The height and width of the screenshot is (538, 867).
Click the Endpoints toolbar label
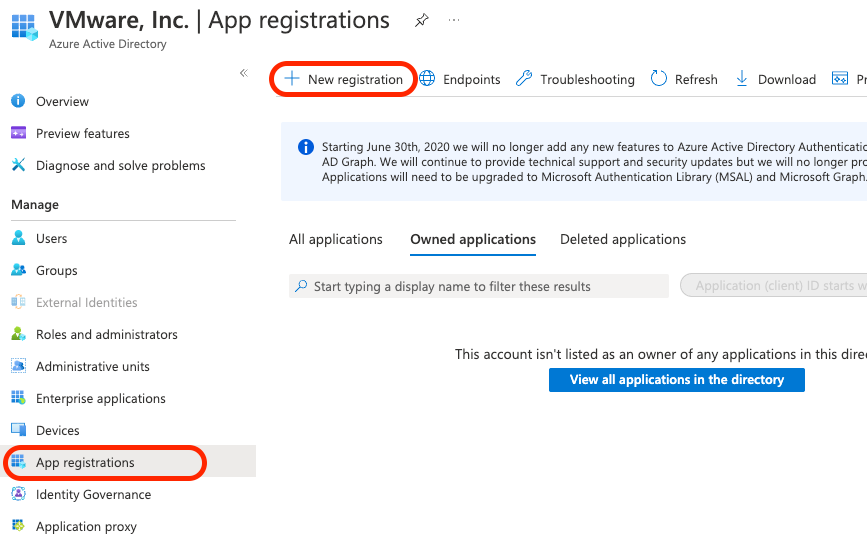[472, 80]
